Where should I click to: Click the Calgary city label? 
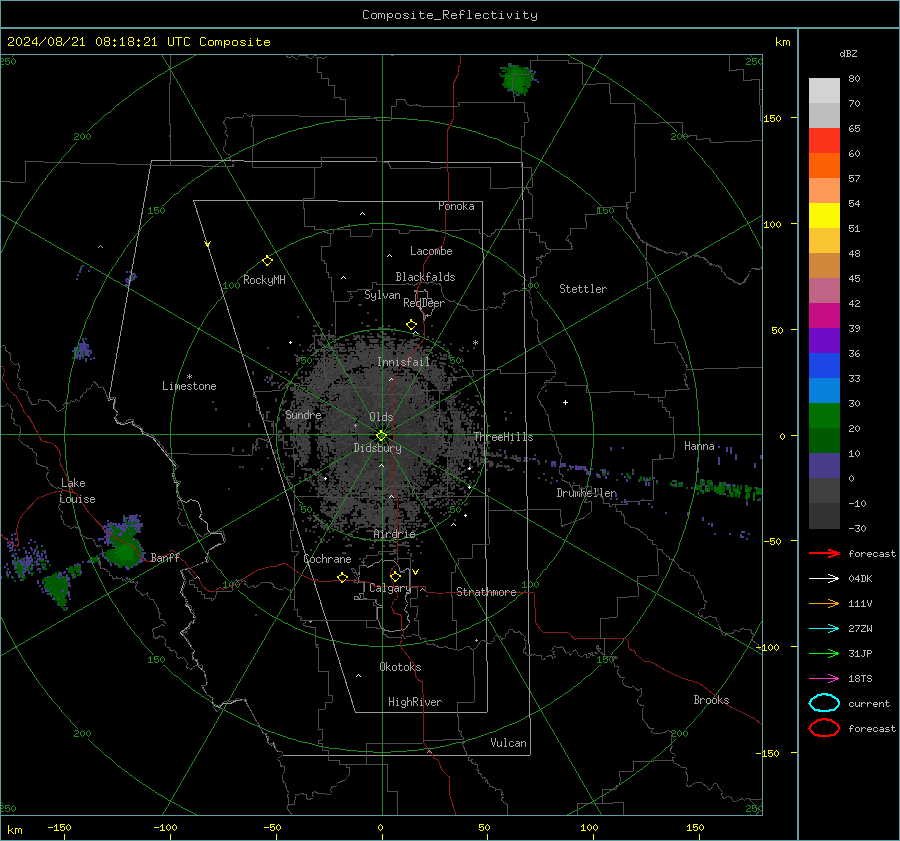click(390, 588)
